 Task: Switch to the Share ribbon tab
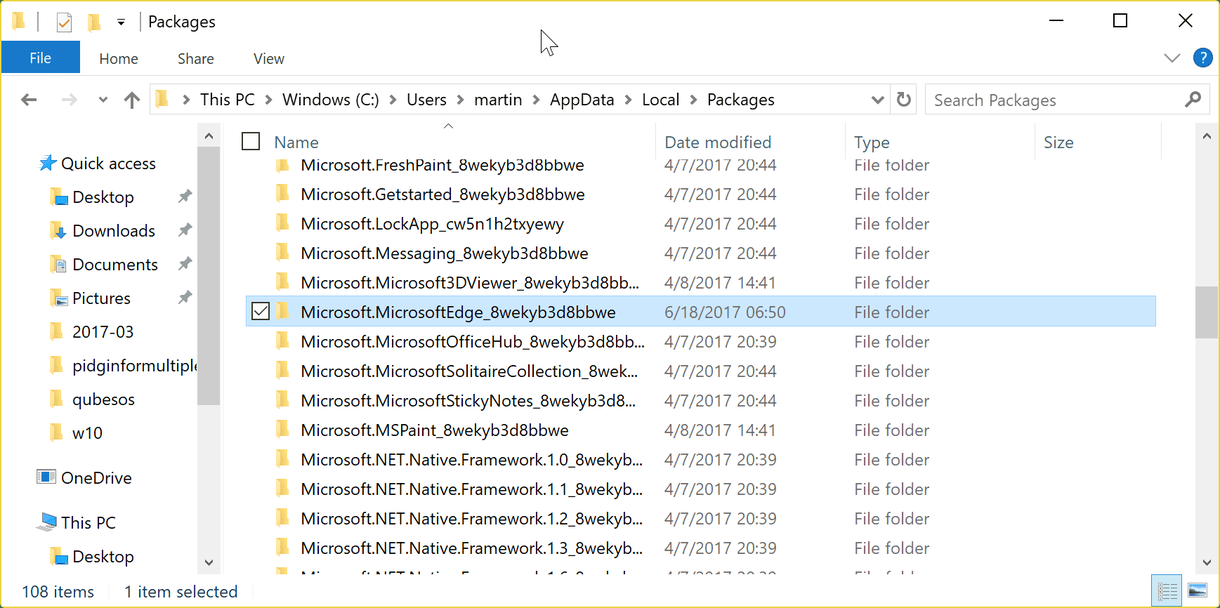(195, 59)
